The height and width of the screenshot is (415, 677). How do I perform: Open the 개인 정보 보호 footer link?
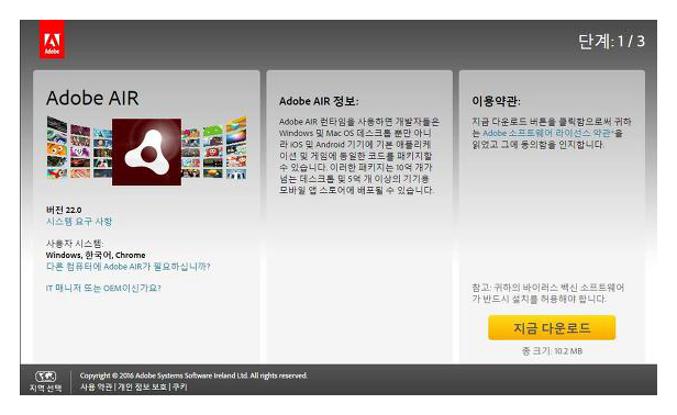click(x=142, y=387)
